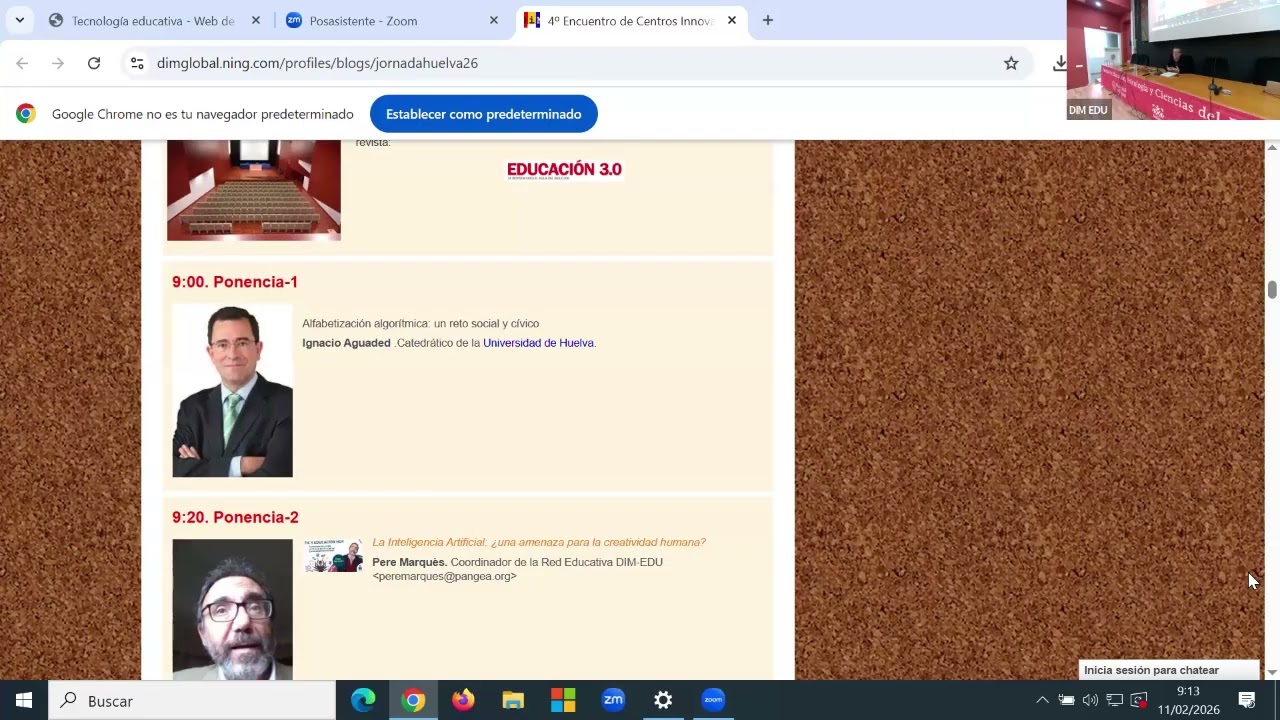This screenshot has width=1280, height=720.
Task: Click the page vertical scrollbar thumb
Action: point(1272,290)
